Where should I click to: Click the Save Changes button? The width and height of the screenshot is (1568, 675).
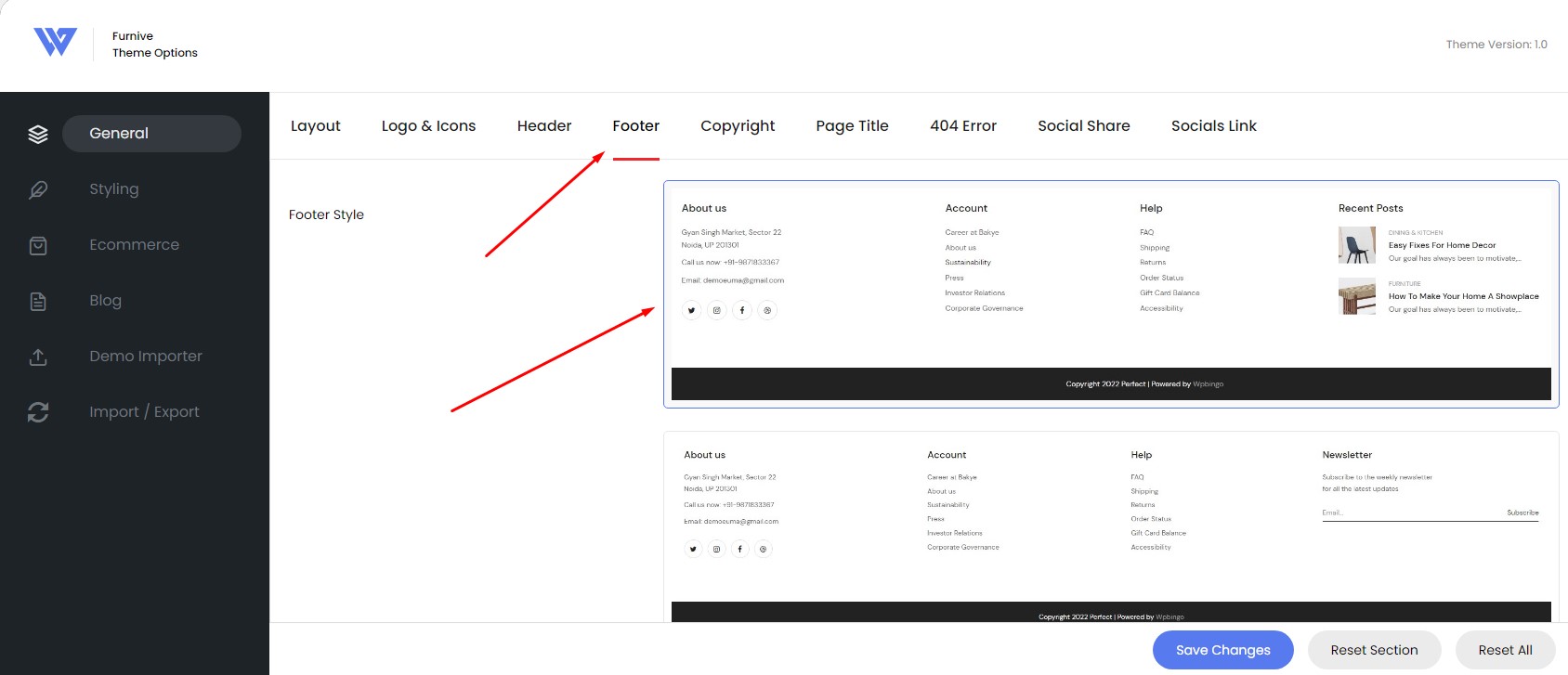point(1222,650)
